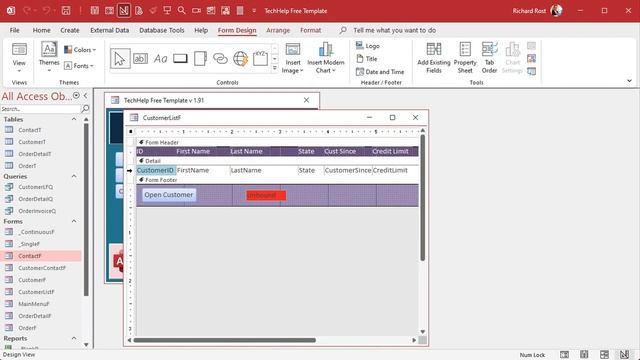Select the arrow Select tool in Controls
The height and width of the screenshot is (360, 640).
(120, 59)
